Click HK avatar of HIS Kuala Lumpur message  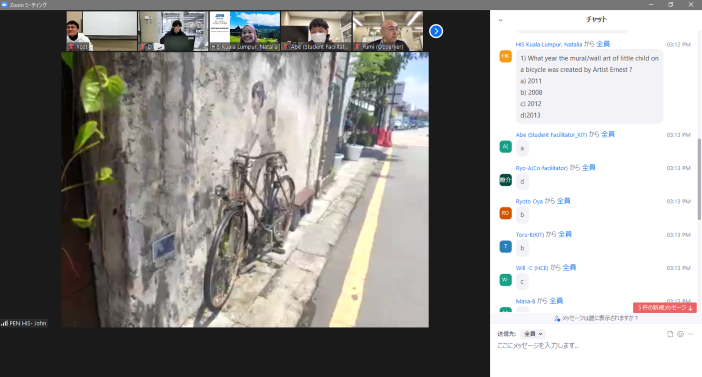pyautogui.click(x=505, y=56)
